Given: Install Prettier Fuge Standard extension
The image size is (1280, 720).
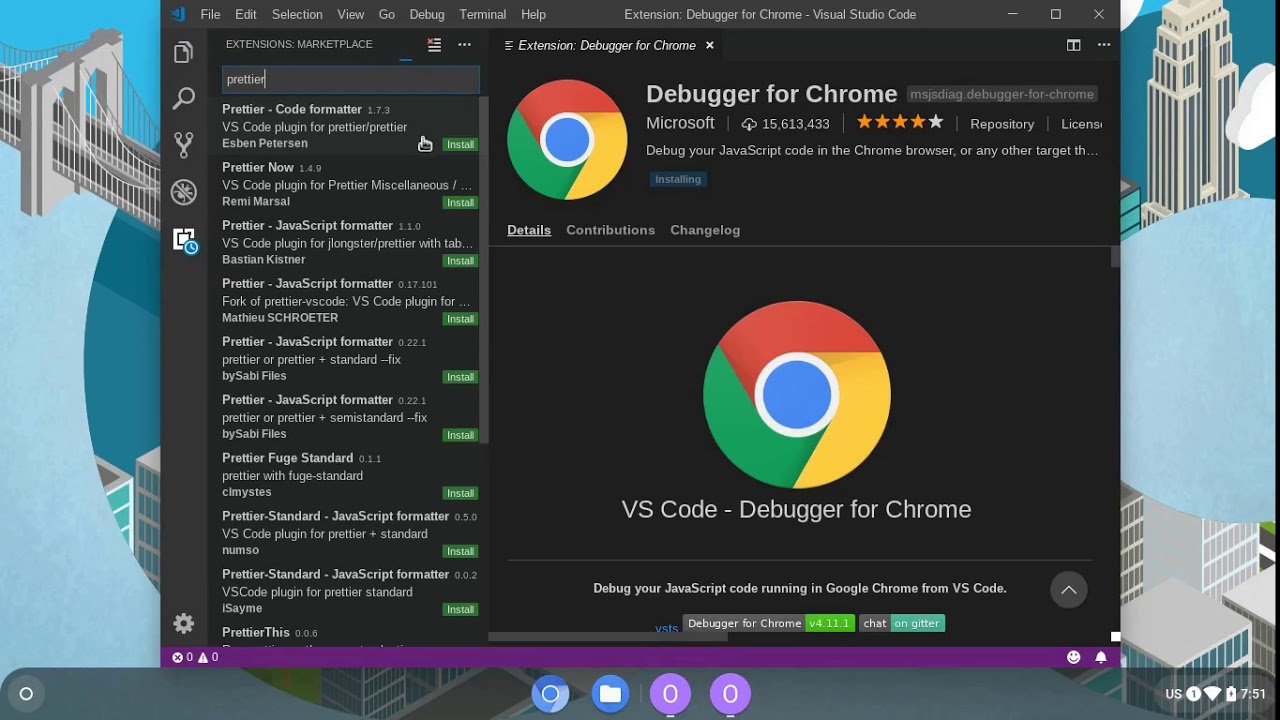Looking at the screenshot, I should [460, 493].
